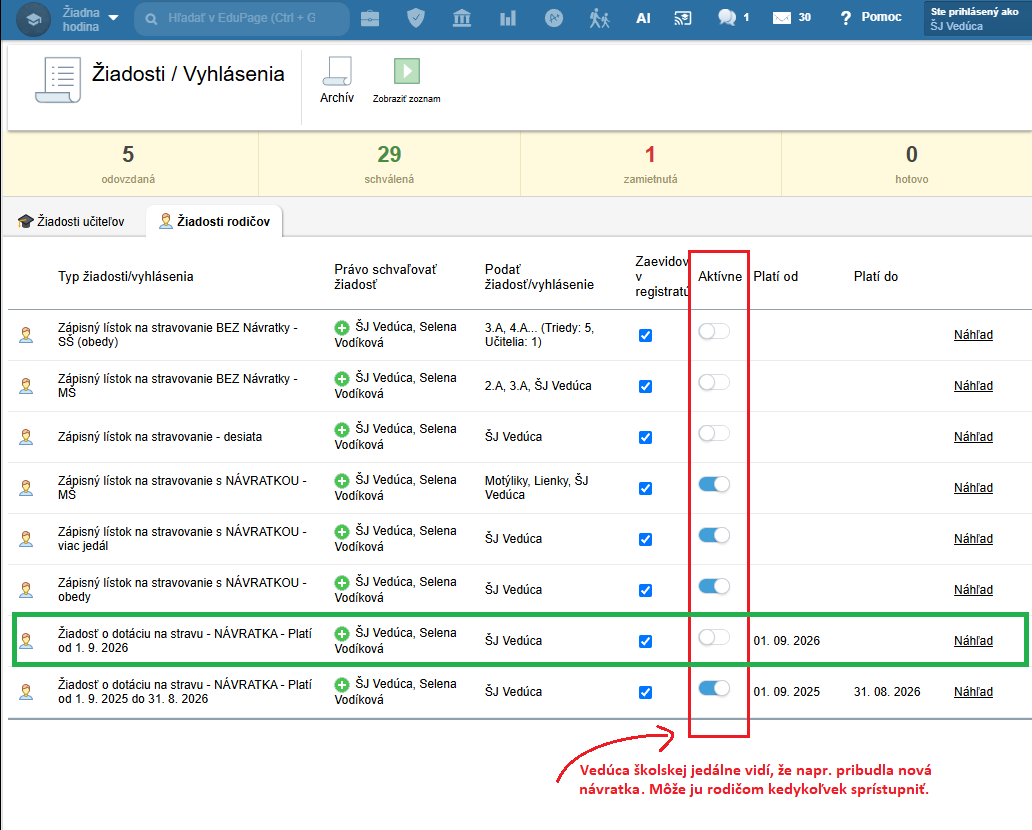Uncheck registratúra checkbox for BEZ Návratky MŠ row
The image size is (1032, 830).
(x=646, y=386)
